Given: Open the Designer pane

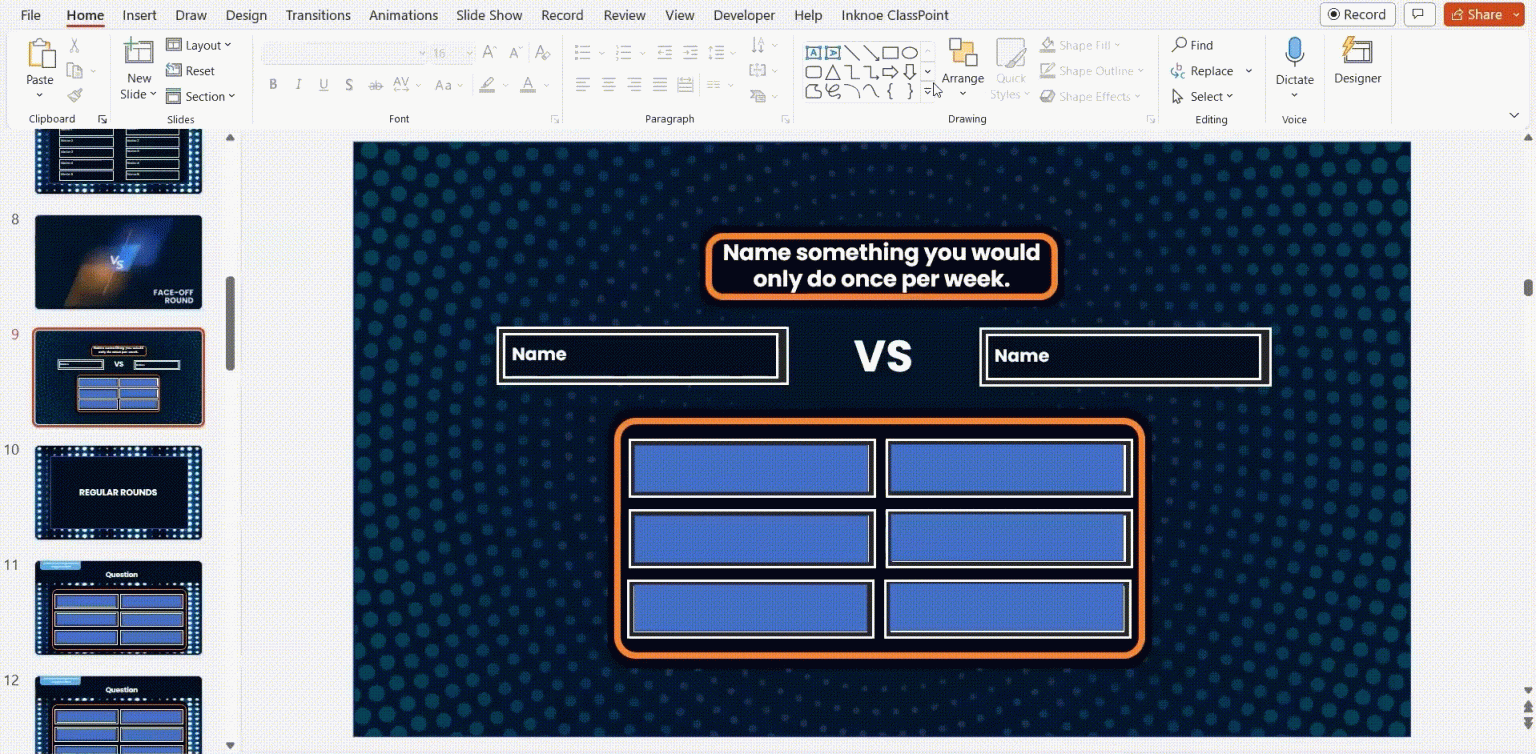Looking at the screenshot, I should click(x=1357, y=65).
